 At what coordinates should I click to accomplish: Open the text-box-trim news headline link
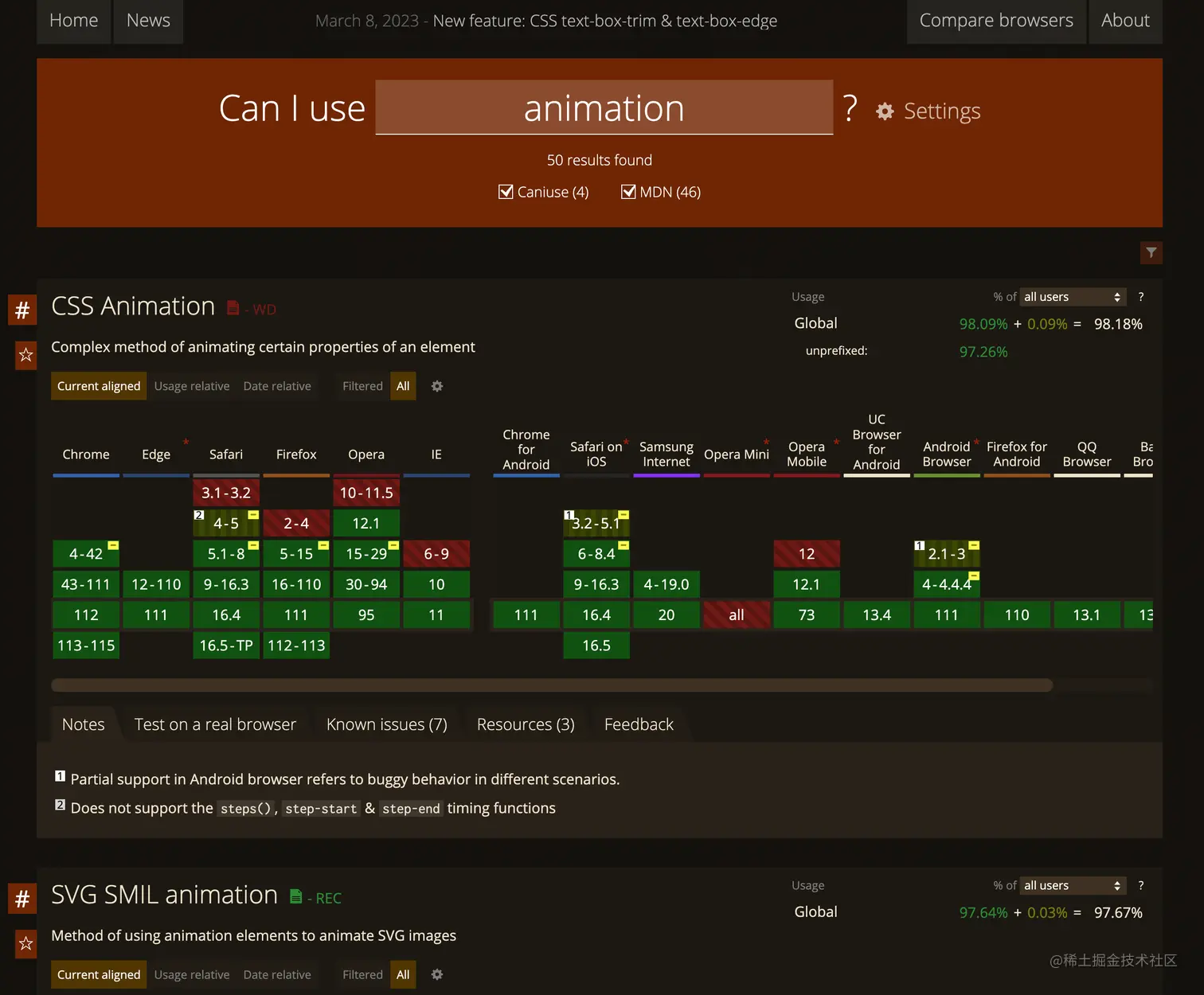605,21
